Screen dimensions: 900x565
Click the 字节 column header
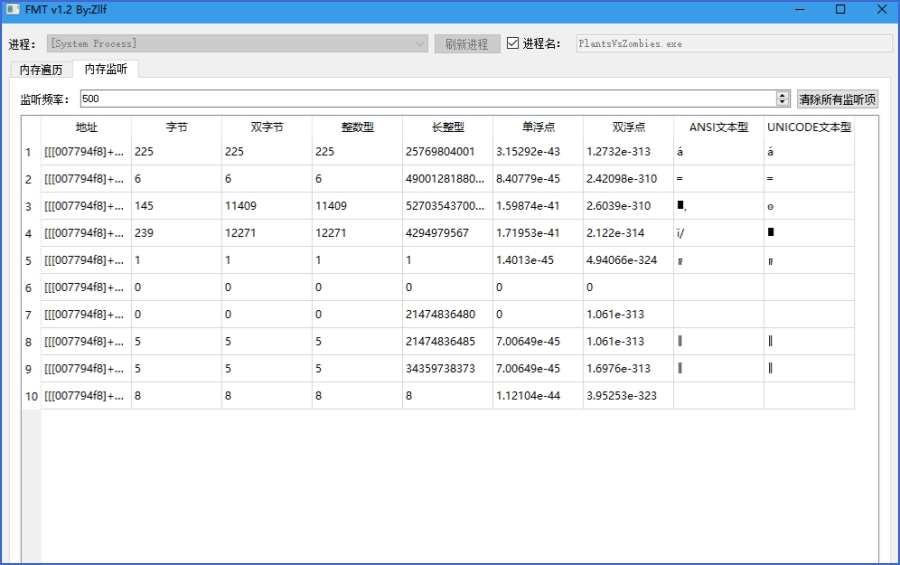click(x=177, y=127)
